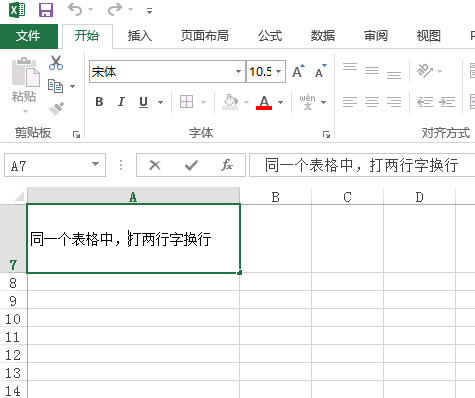Click the text orientation icon
This screenshot has height=398, width=475.
click(425, 71)
